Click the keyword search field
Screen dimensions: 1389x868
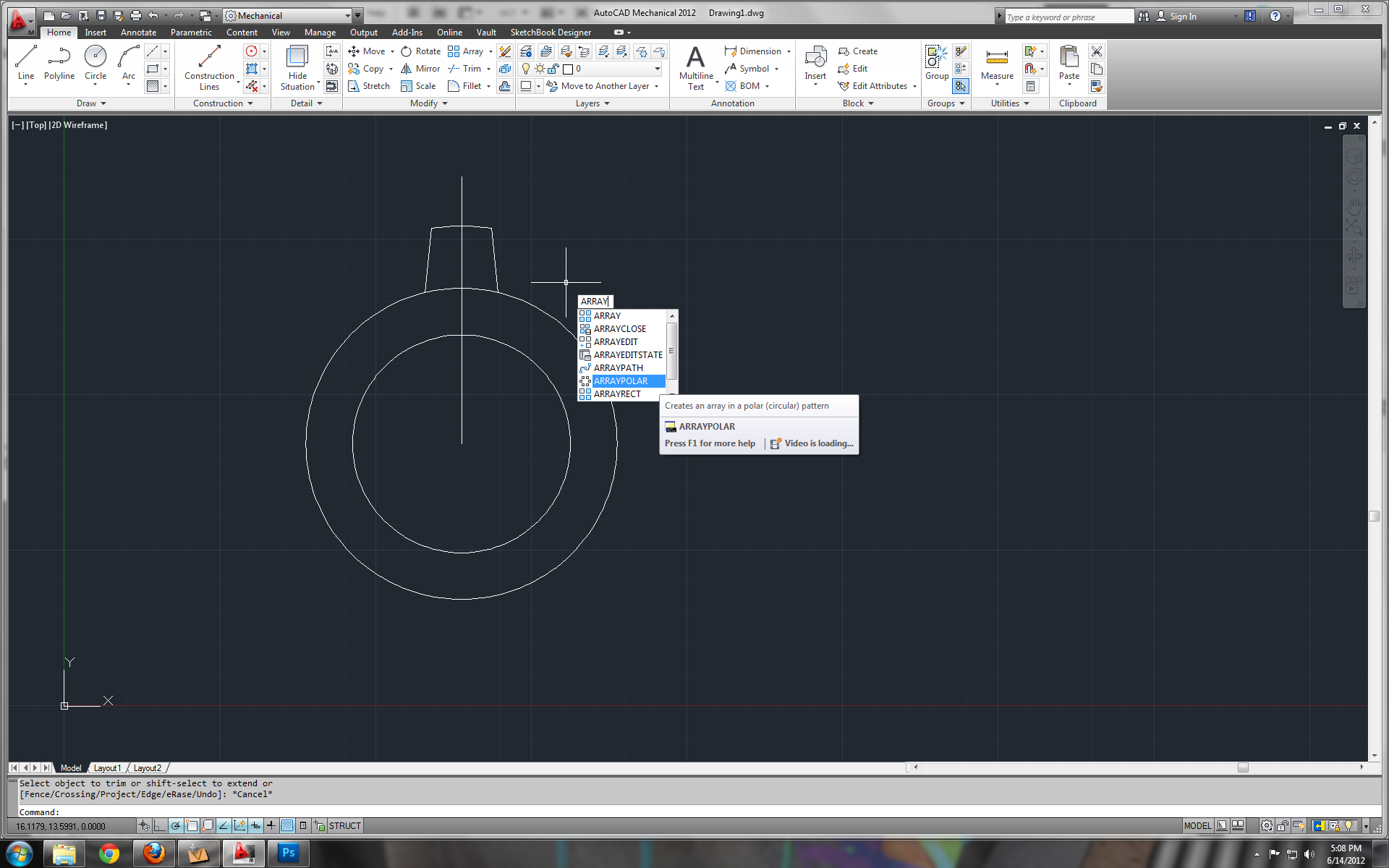tap(1069, 17)
